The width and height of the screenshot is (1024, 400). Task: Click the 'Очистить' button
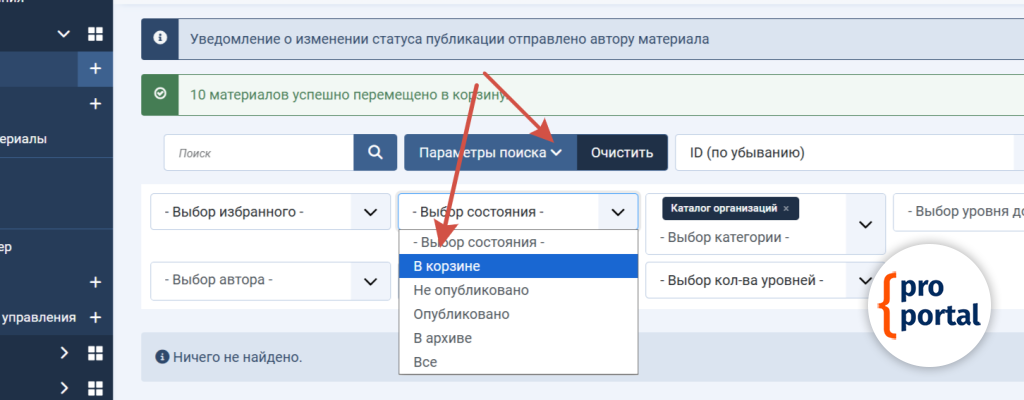pyautogui.click(x=622, y=153)
